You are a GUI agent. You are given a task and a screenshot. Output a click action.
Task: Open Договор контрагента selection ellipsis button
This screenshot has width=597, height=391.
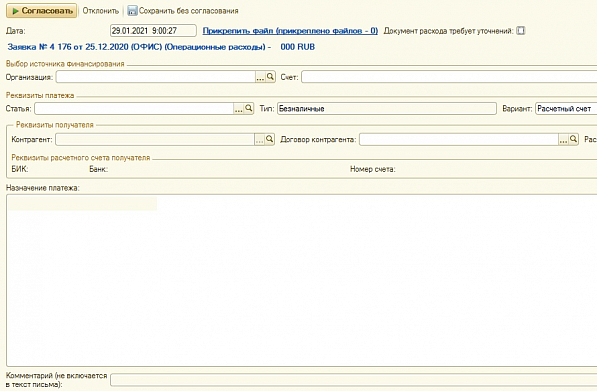[563, 140]
